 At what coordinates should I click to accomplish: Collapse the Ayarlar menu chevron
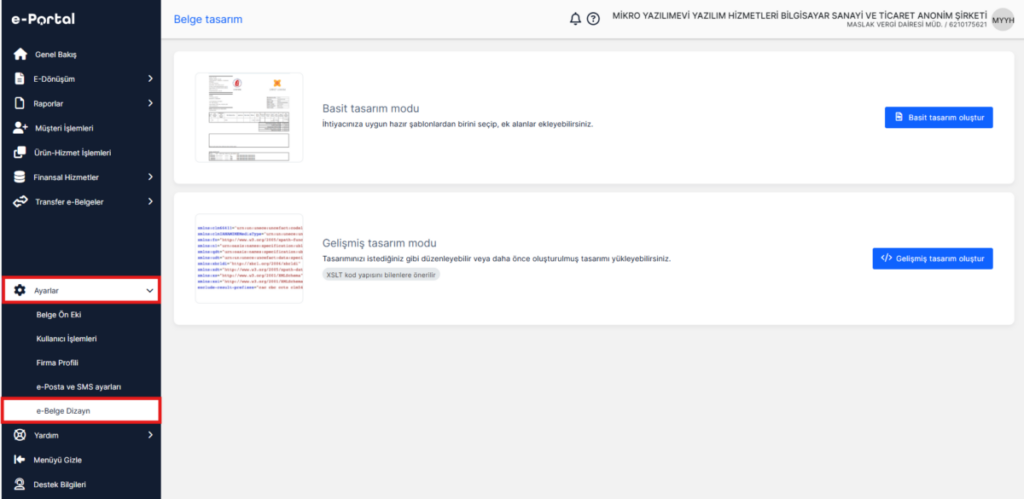(x=150, y=291)
